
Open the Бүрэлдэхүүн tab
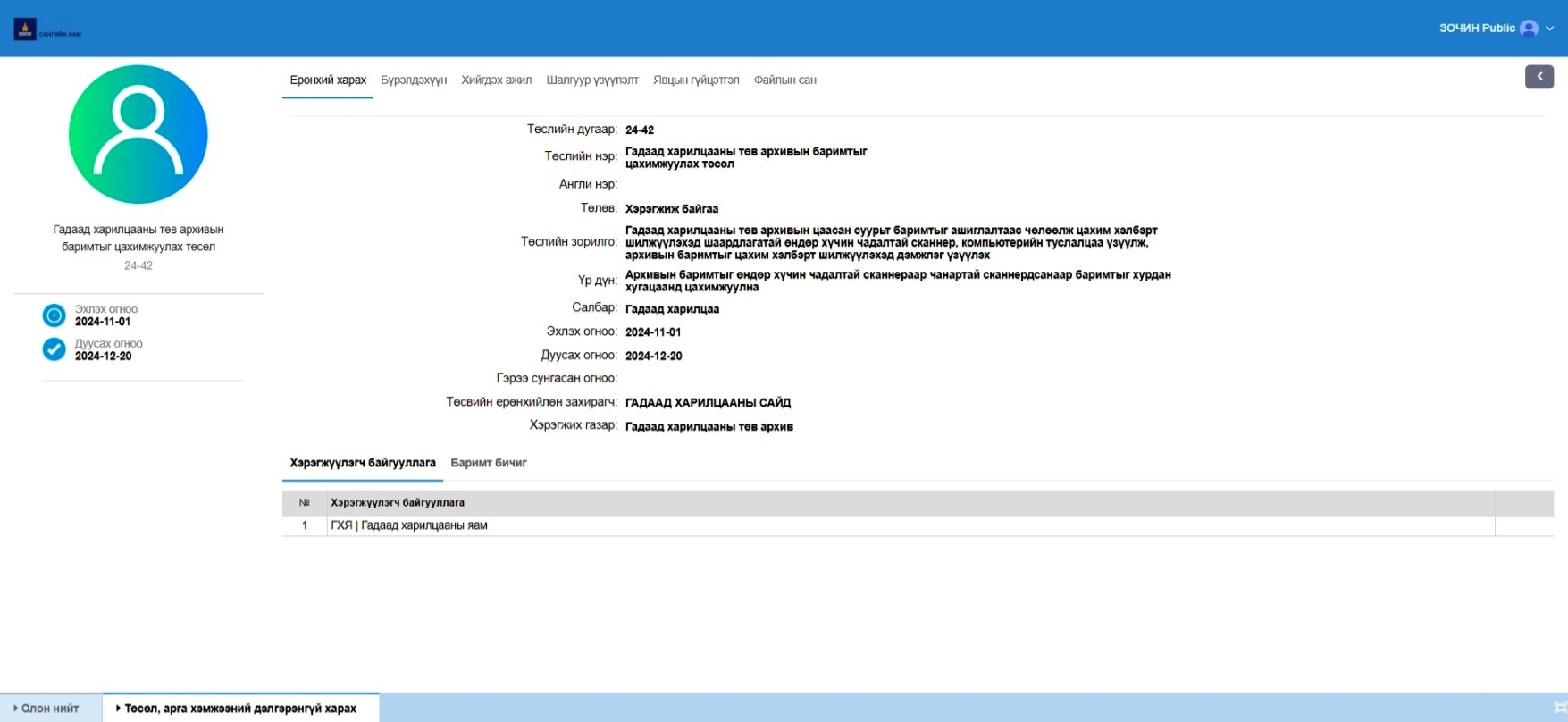(x=414, y=80)
